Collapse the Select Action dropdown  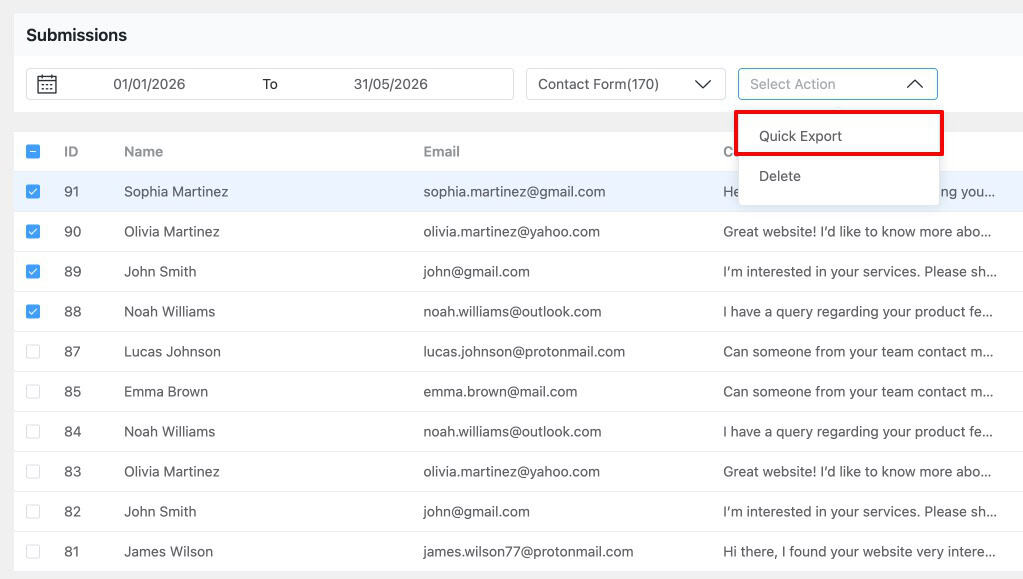click(x=837, y=84)
